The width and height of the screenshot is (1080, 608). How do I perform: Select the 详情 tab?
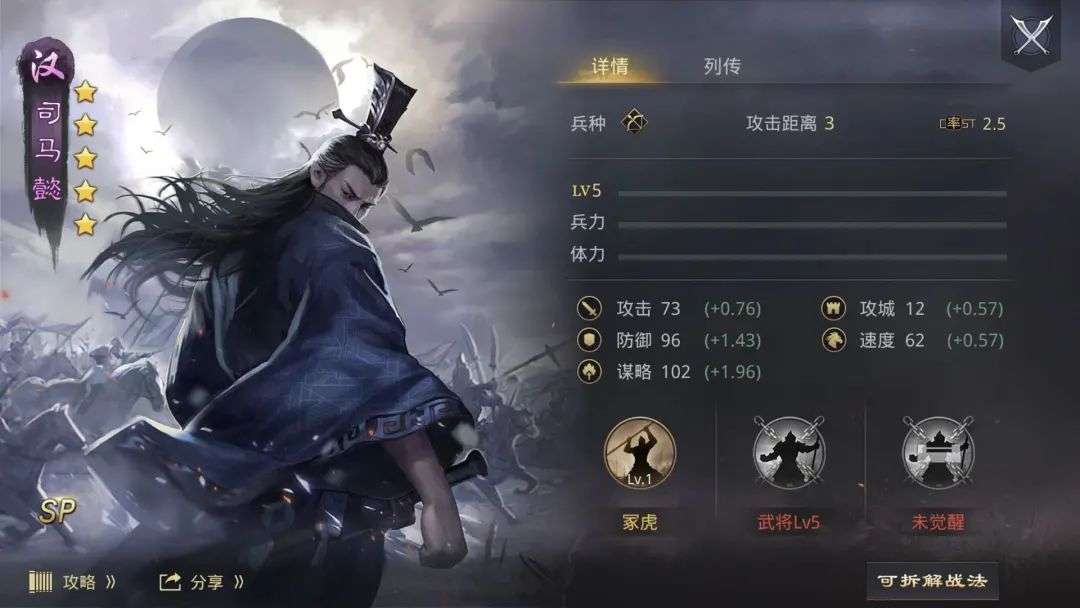tap(610, 66)
